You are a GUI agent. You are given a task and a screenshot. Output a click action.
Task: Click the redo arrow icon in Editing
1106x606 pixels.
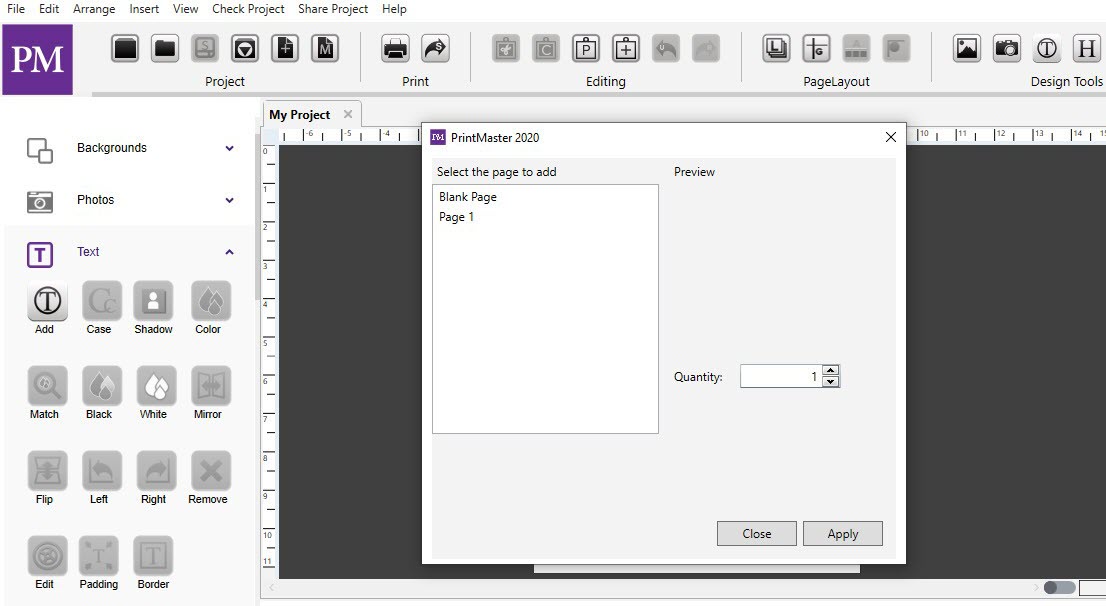(x=706, y=49)
